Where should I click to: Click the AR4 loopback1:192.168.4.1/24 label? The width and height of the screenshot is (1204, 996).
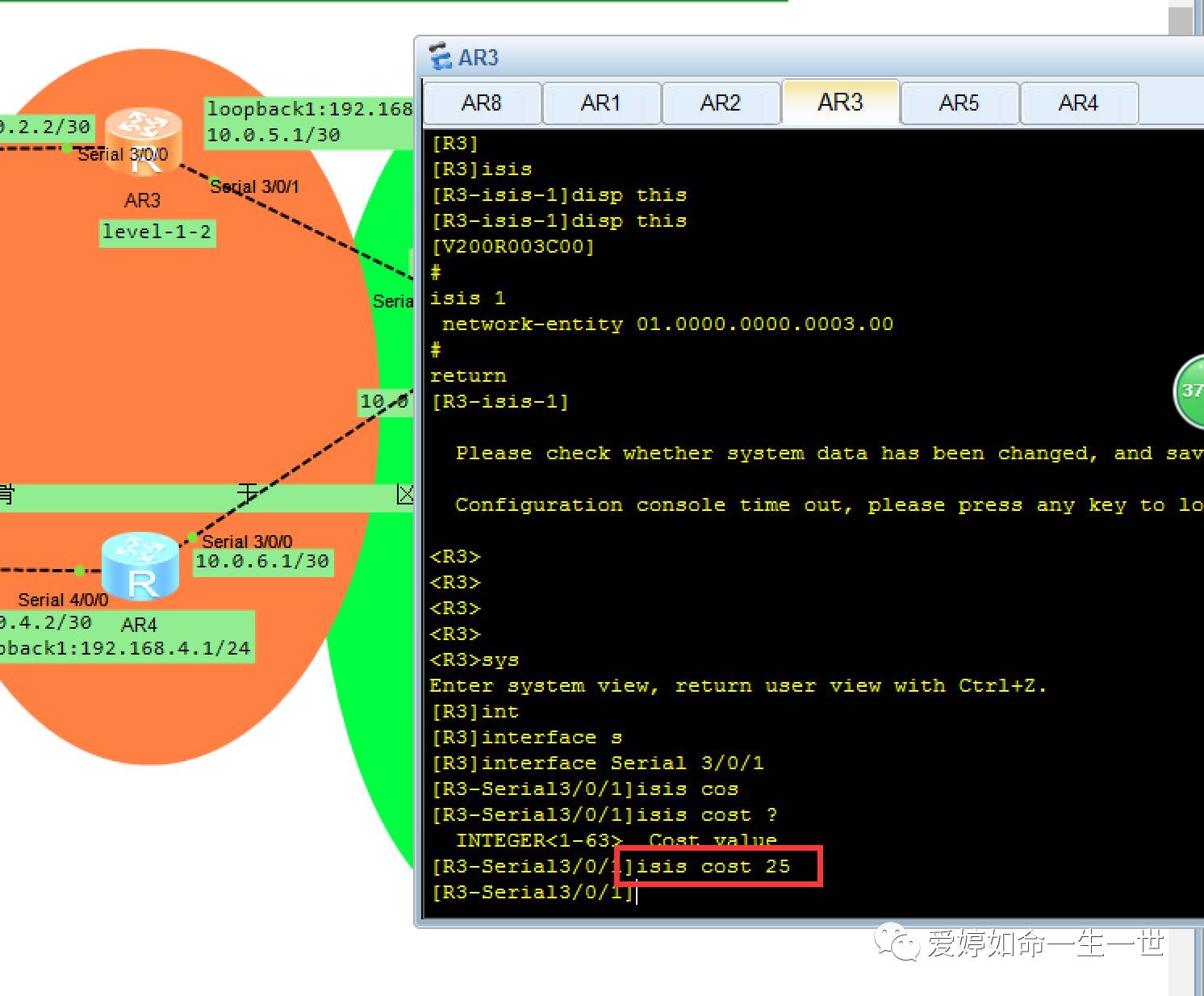coord(126,649)
